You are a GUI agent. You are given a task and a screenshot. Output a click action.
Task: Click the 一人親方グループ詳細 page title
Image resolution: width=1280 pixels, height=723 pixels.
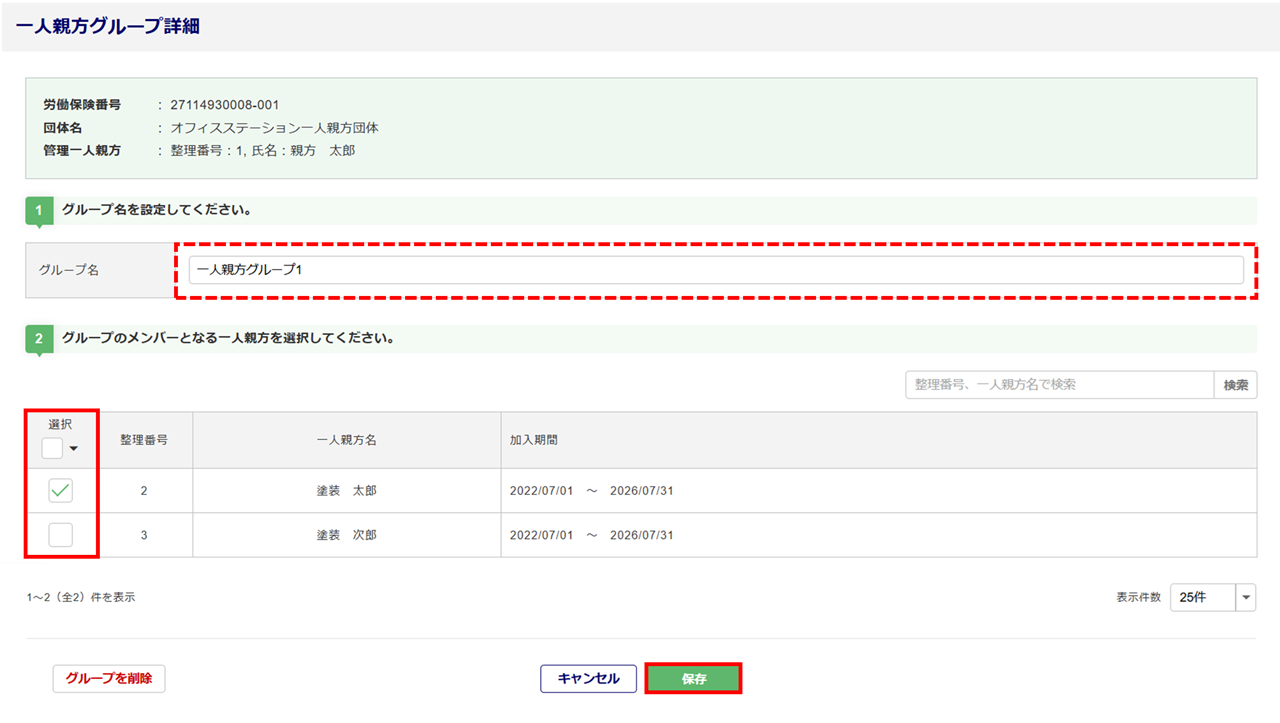[x=108, y=27]
